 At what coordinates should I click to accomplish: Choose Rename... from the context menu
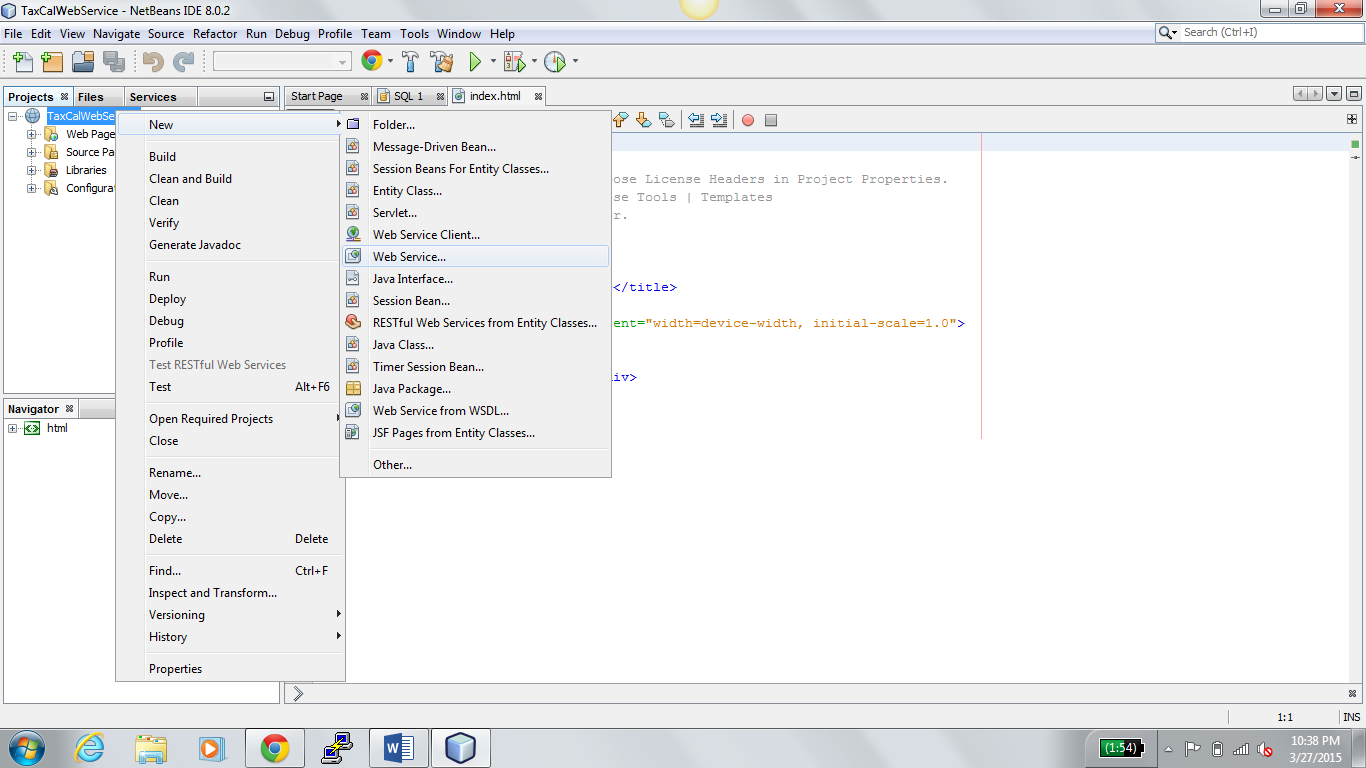230,473
